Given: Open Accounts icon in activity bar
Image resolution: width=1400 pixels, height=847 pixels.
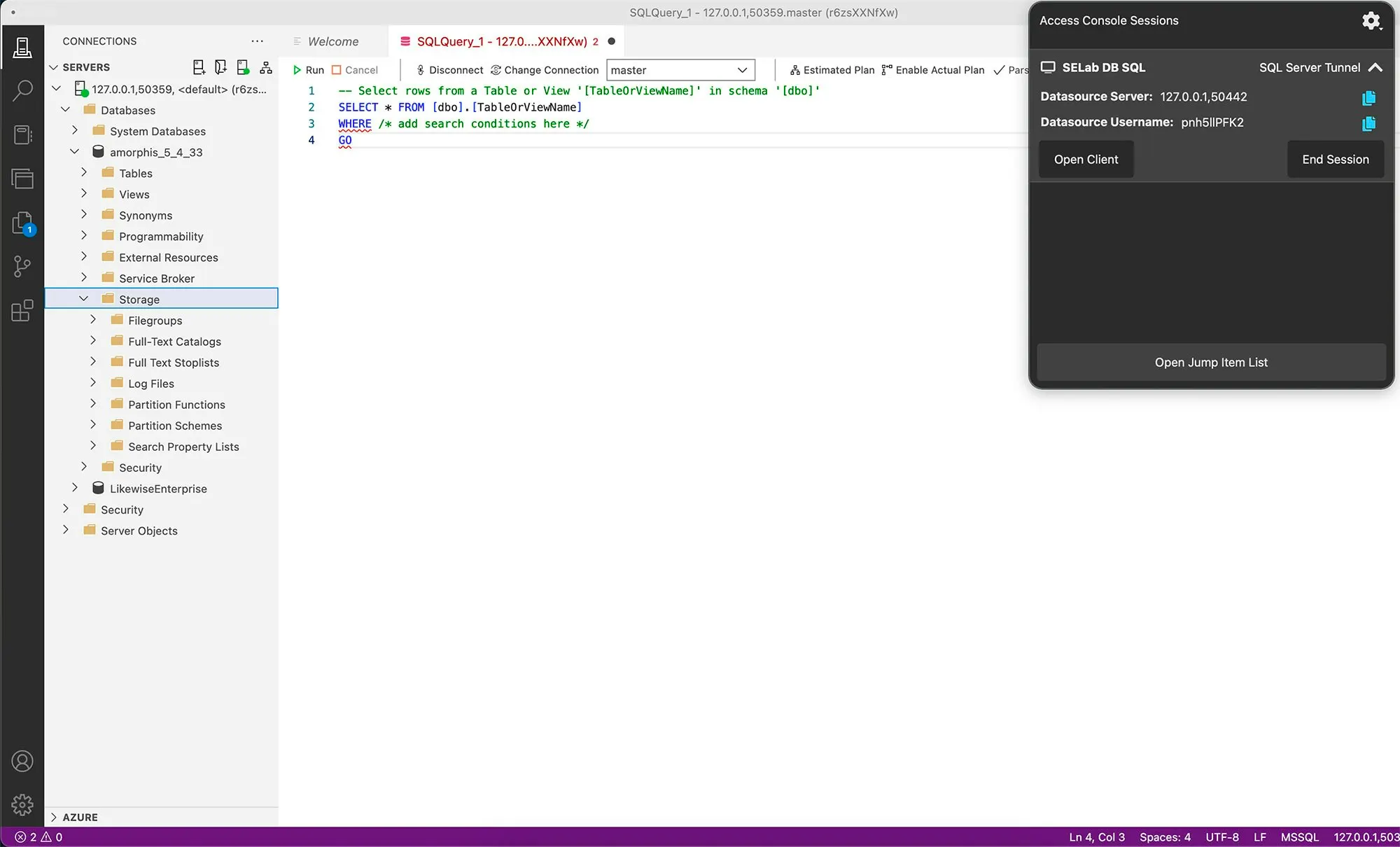Looking at the screenshot, I should coord(22,762).
